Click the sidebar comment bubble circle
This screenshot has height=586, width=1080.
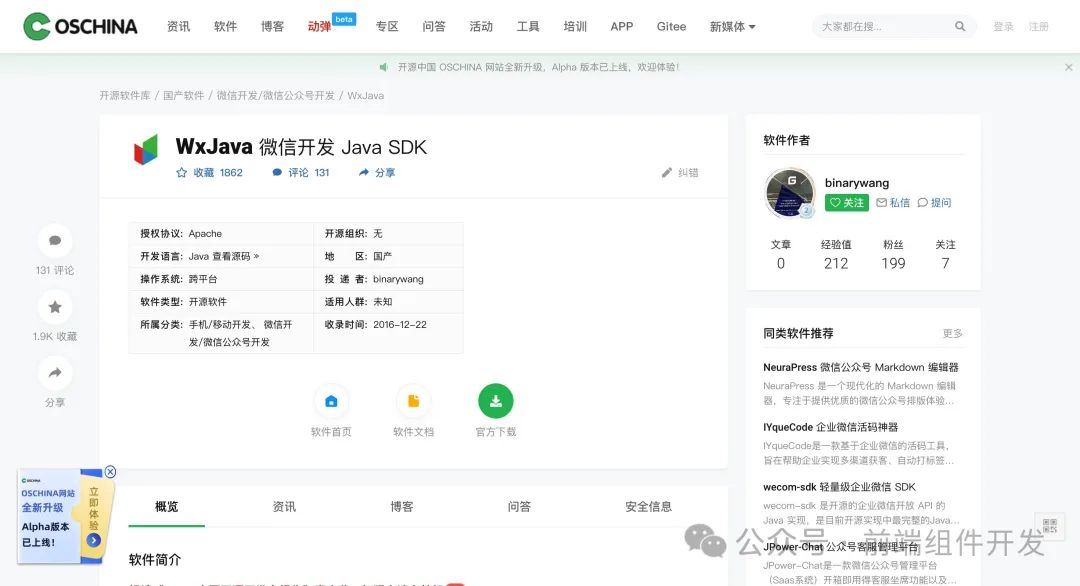[x=55, y=240]
